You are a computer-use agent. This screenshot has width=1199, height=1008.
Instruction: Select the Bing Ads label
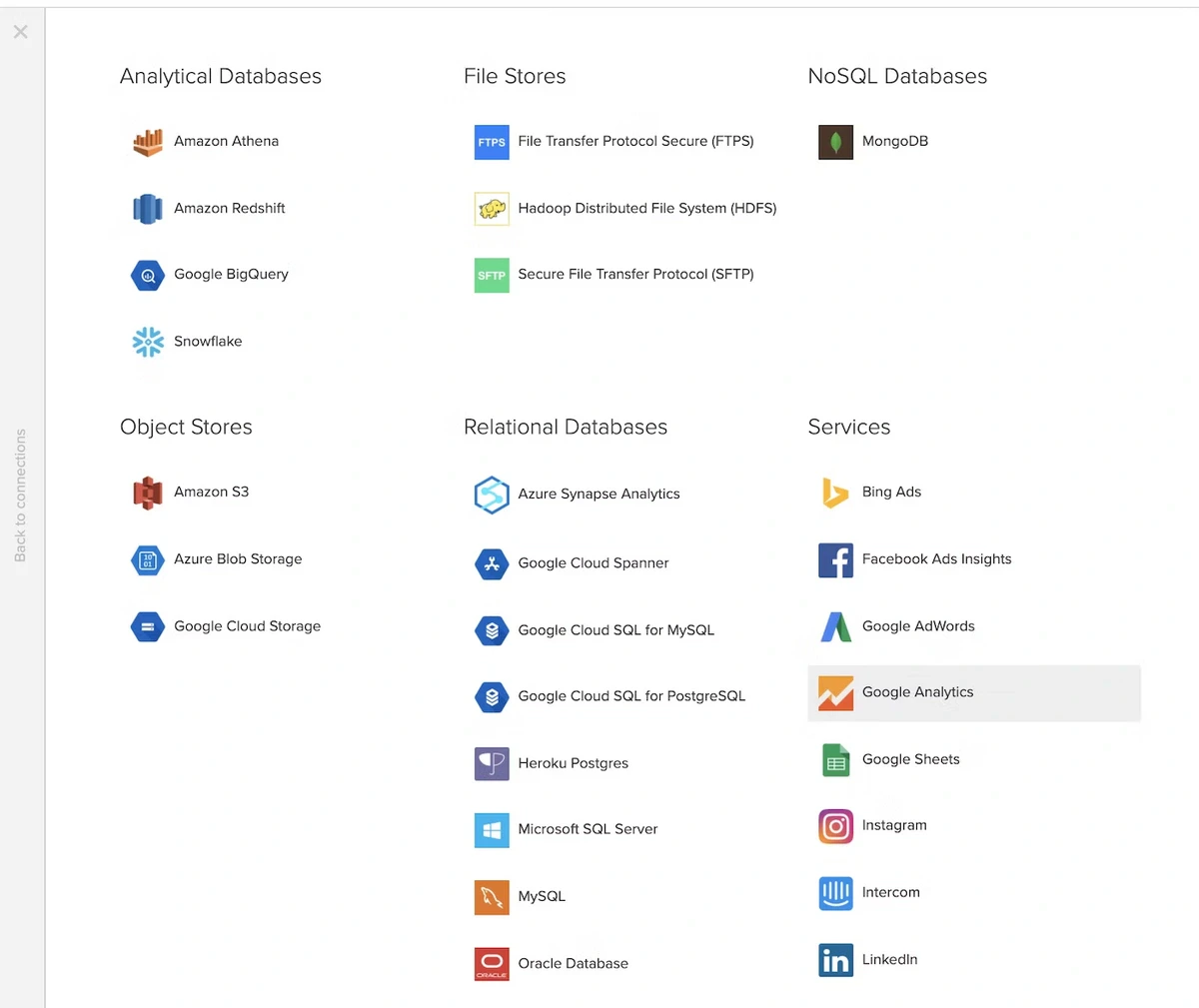[891, 493]
